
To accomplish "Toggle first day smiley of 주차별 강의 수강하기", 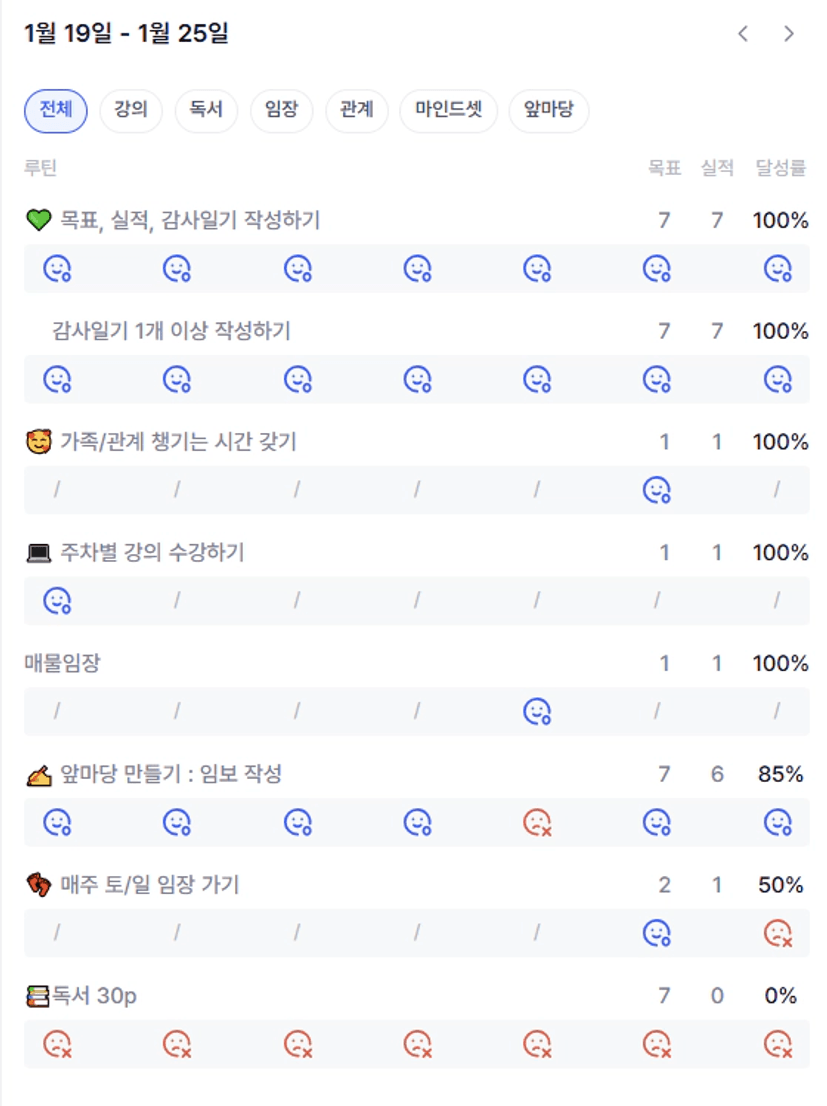I will click(x=57, y=600).
